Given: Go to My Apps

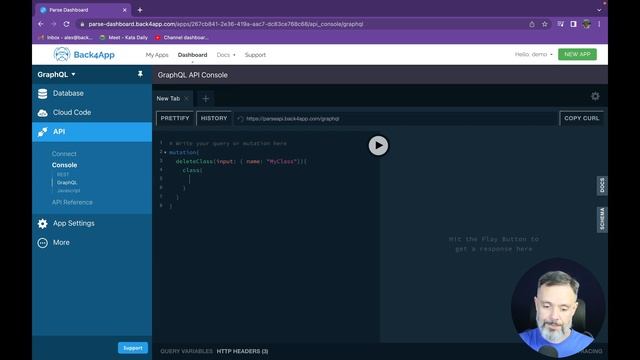Looking at the screenshot, I should [x=157, y=55].
